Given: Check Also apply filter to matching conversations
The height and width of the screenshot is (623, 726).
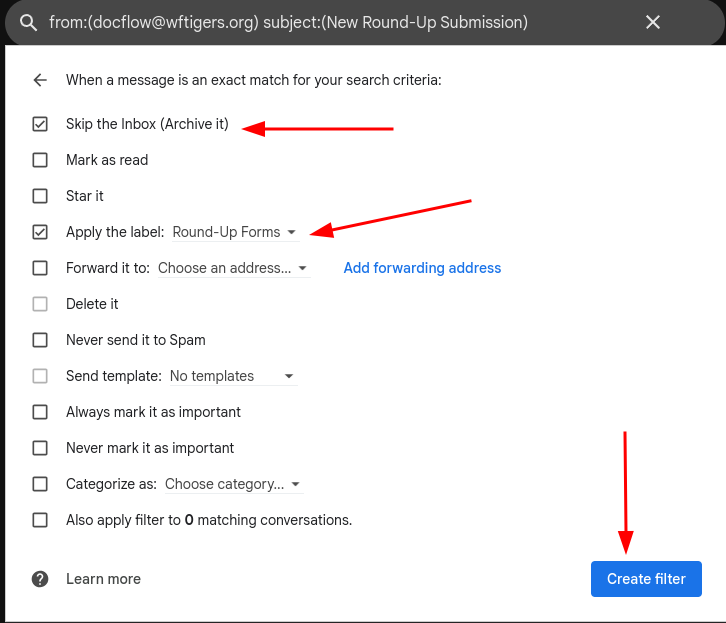Looking at the screenshot, I should (x=40, y=520).
